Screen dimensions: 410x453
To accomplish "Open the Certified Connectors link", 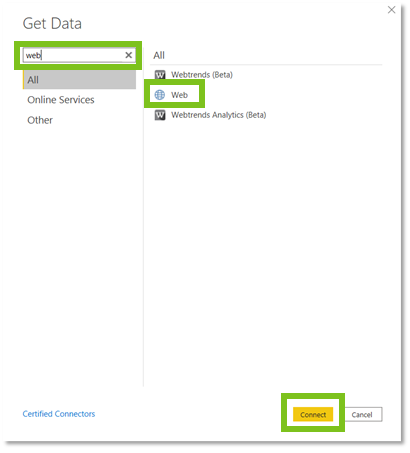I will coord(59,414).
